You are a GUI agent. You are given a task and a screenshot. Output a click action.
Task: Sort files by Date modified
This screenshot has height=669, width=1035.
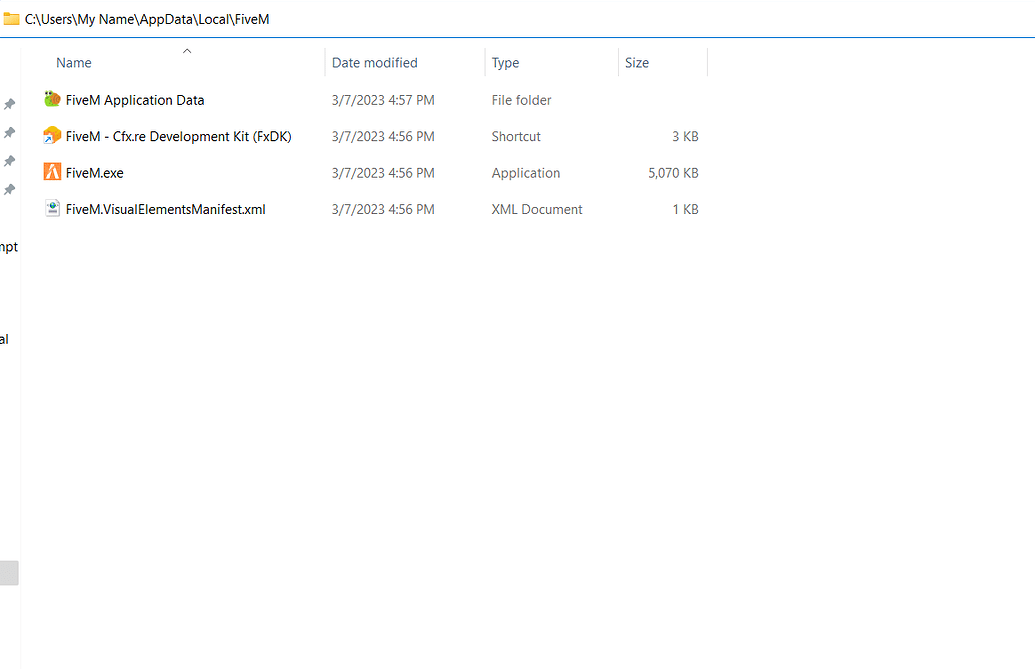coord(374,62)
